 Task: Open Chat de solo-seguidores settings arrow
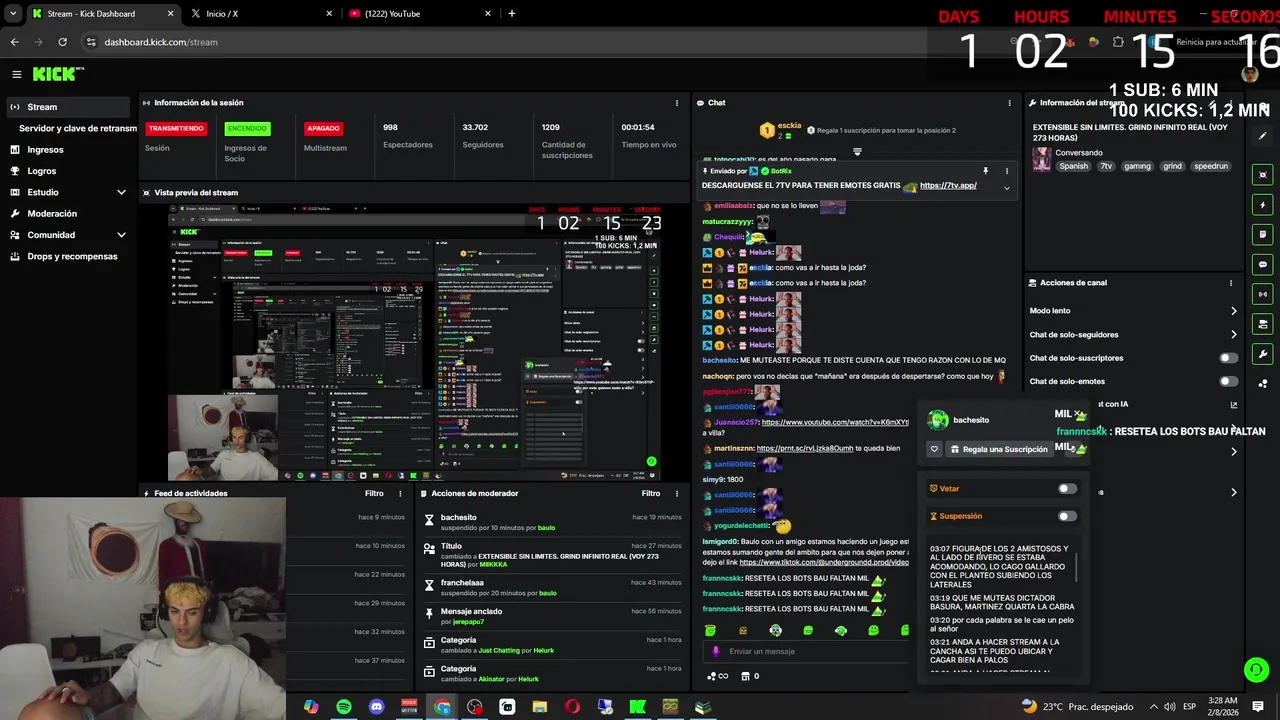pos(1233,335)
